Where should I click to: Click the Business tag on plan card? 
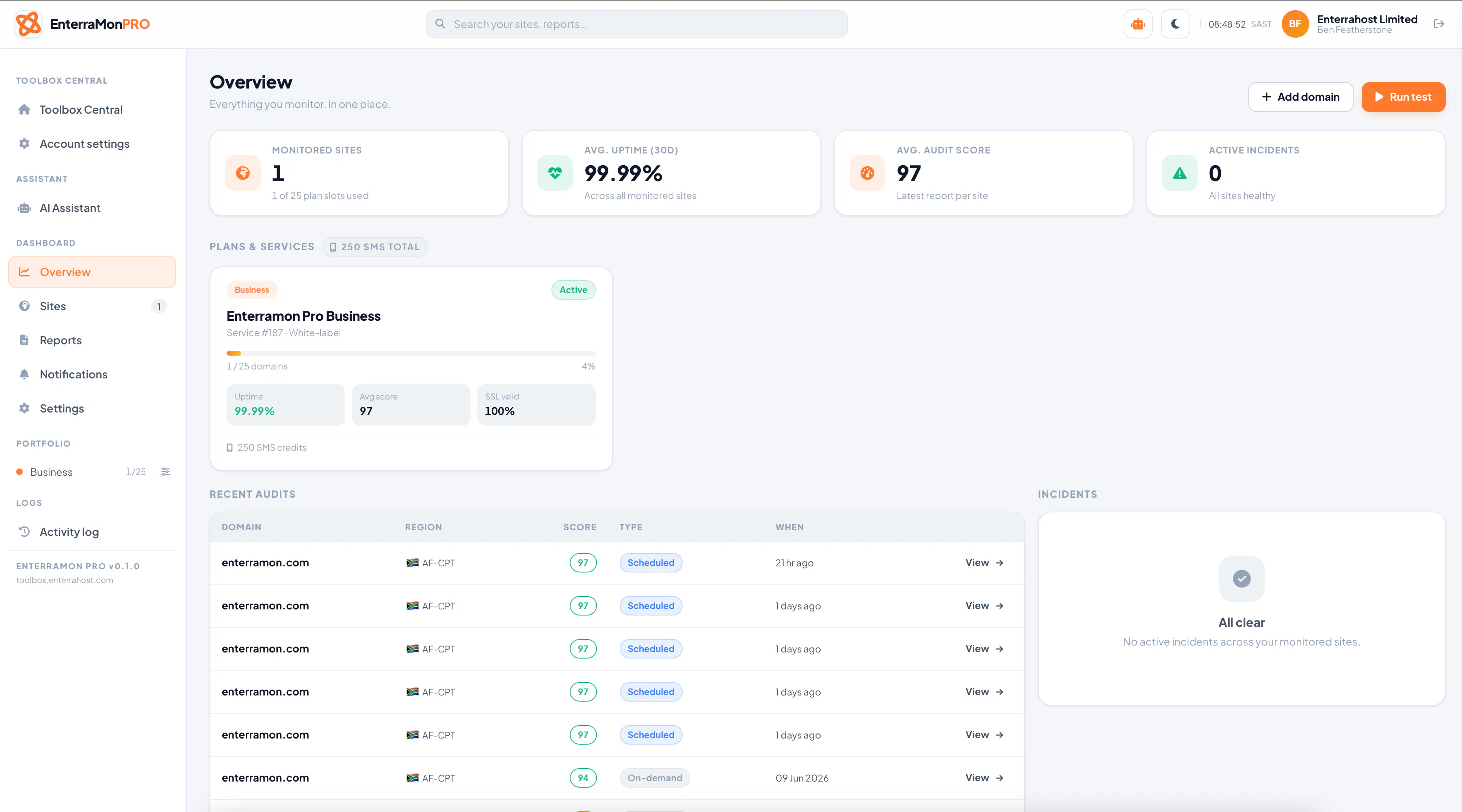[252, 290]
